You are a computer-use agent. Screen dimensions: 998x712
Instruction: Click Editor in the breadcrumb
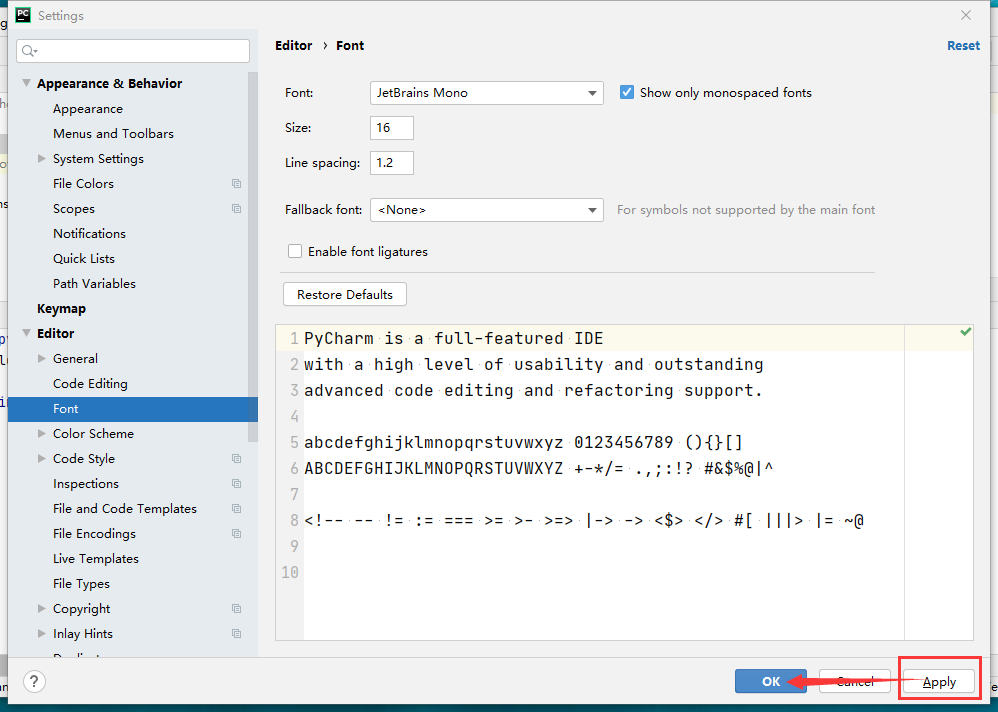293,46
